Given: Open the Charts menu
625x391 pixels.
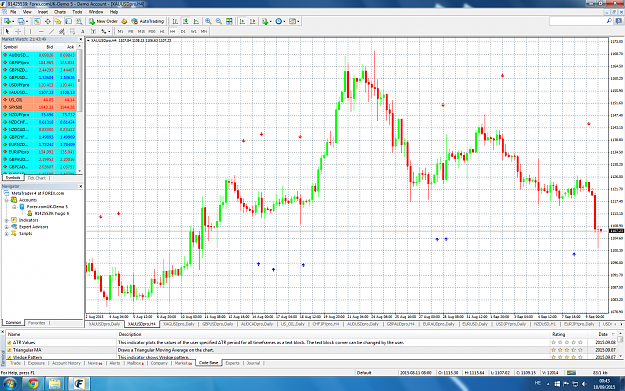Looking at the screenshot, I should pyautogui.click(x=60, y=12).
